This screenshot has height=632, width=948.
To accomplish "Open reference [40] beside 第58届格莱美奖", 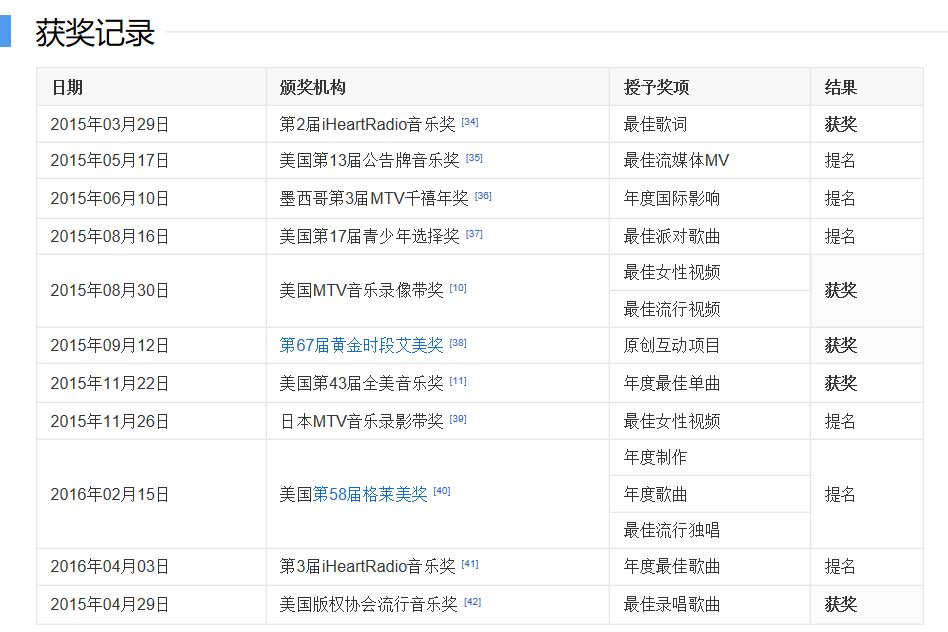I will click(x=442, y=491).
